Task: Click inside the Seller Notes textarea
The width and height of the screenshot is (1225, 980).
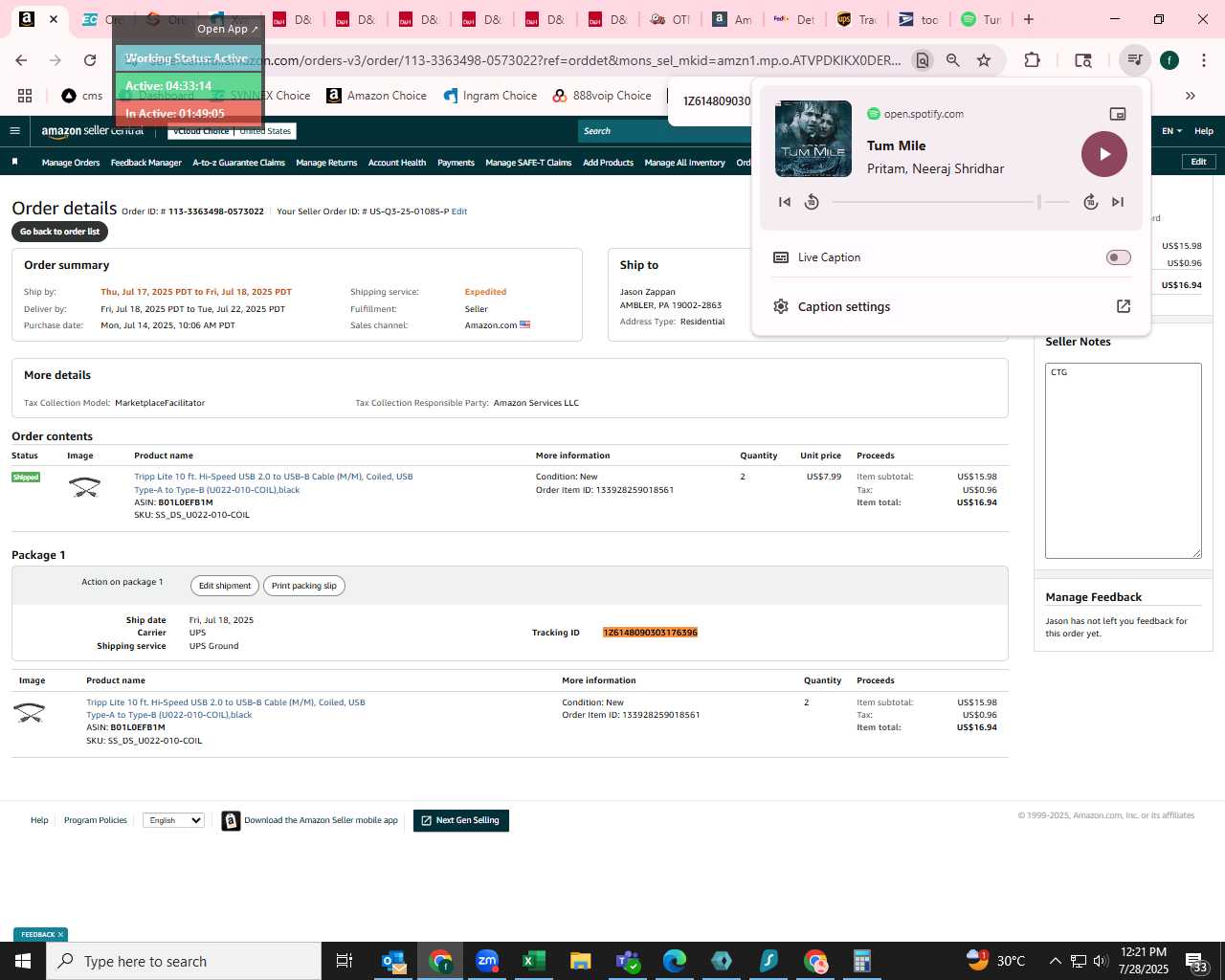Action: point(1124,460)
